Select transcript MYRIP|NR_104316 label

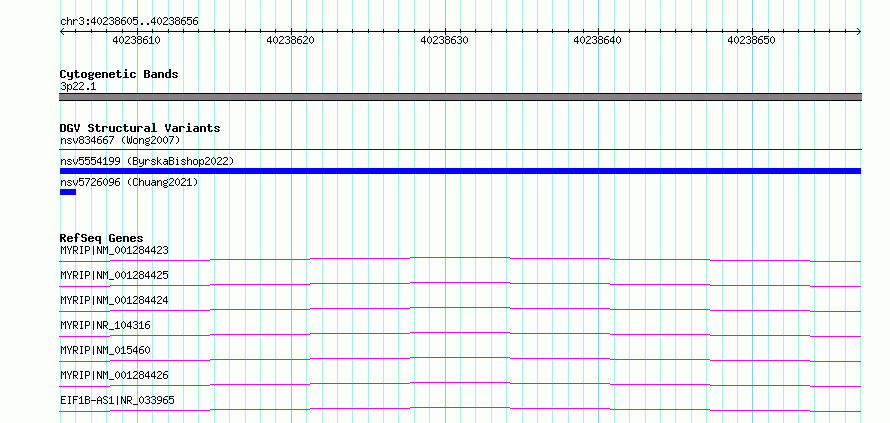pos(105,325)
